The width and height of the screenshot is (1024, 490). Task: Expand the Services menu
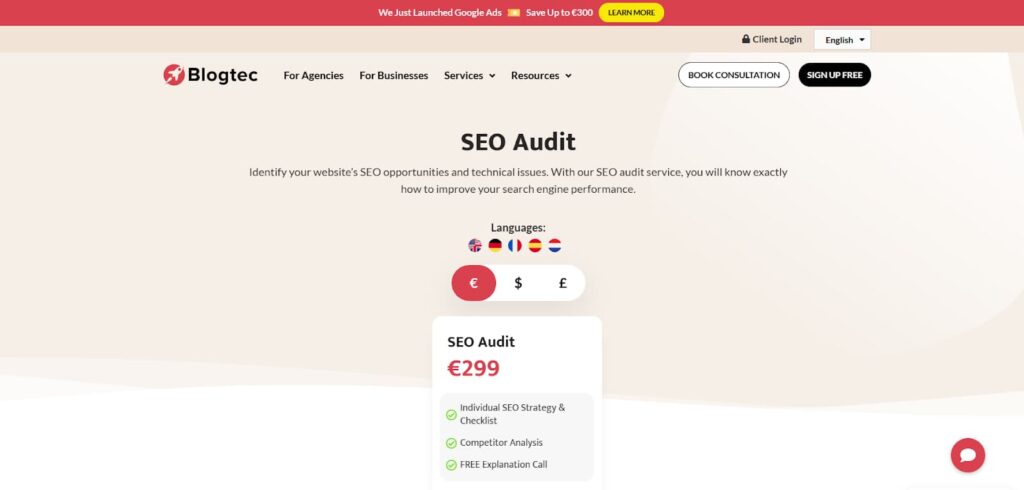point(470,76)
